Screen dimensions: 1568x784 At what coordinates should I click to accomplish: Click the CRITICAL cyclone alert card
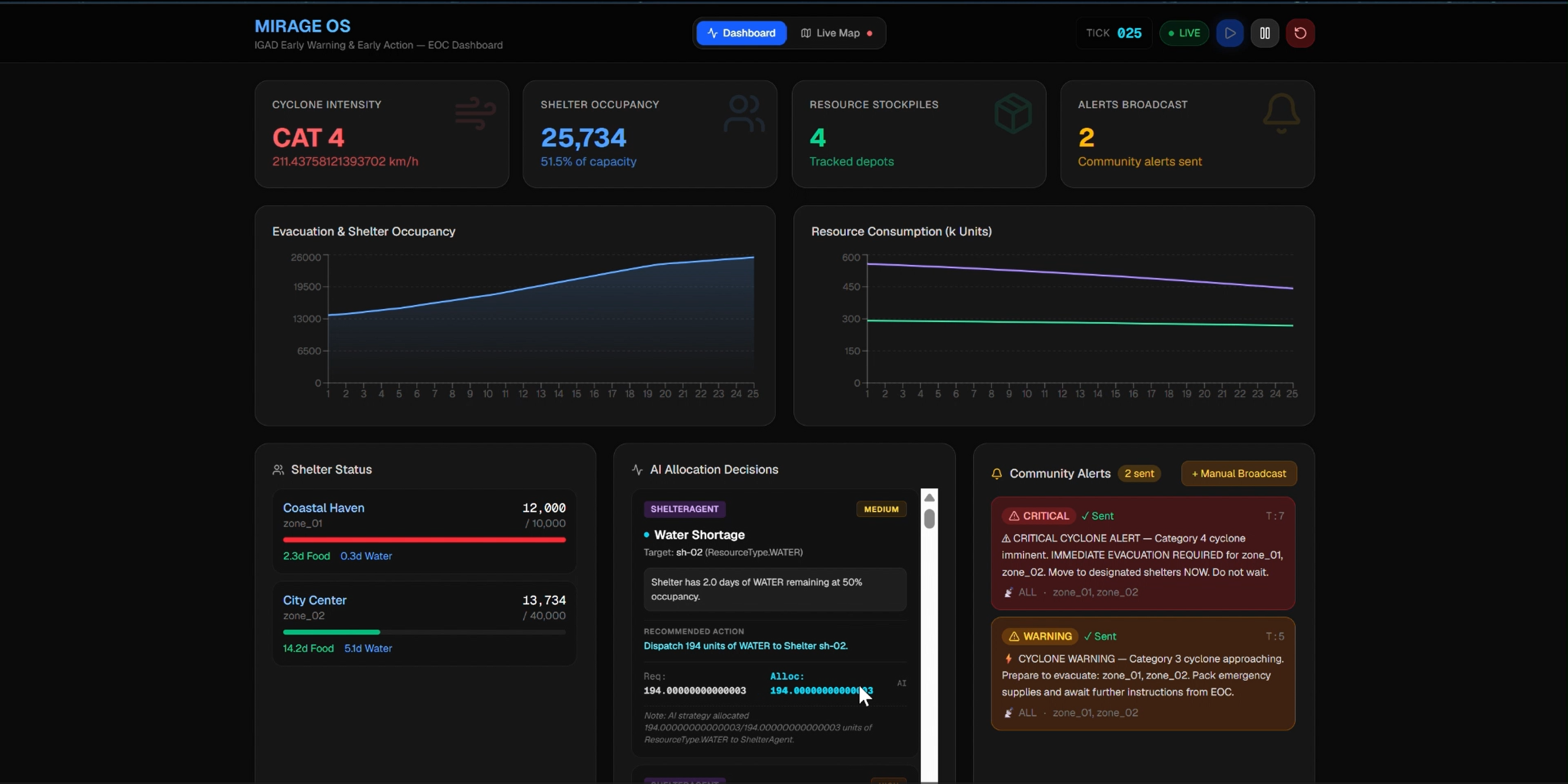pos(1143,552)
